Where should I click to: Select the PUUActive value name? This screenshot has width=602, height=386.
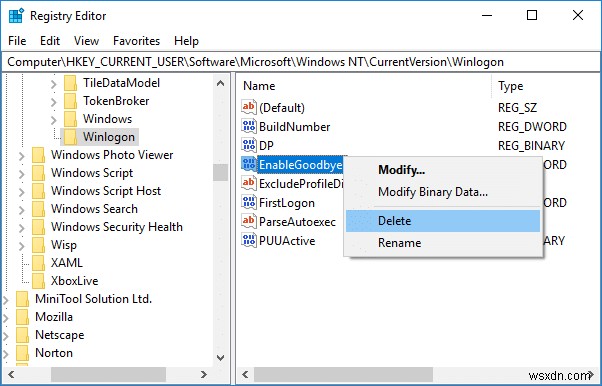tap(287, 241)
